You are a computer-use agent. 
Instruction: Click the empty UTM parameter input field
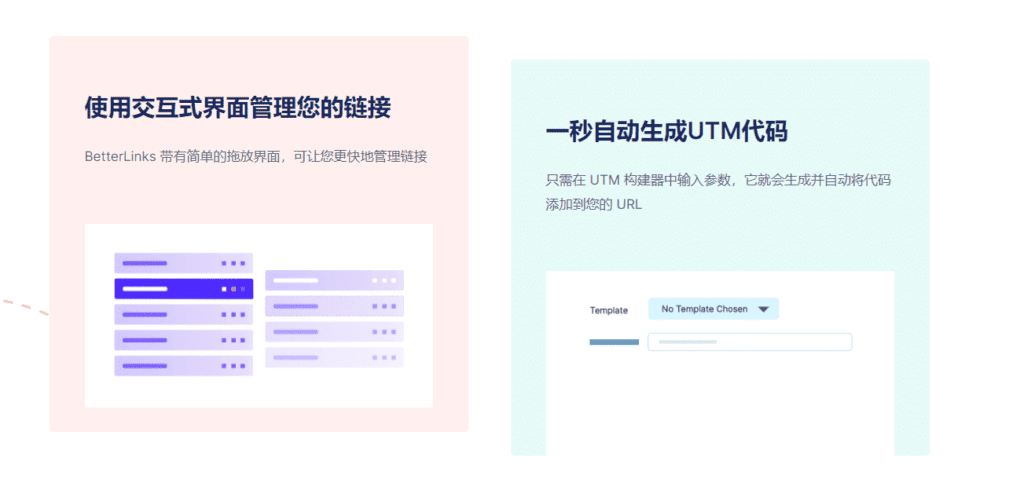[750, 342]
